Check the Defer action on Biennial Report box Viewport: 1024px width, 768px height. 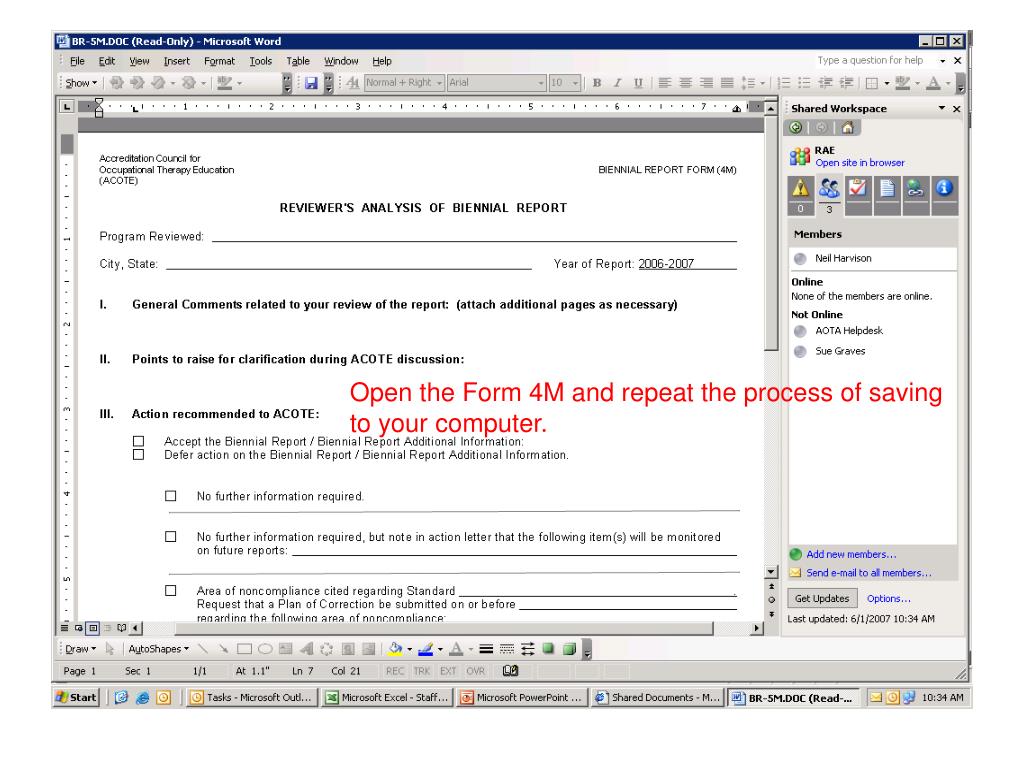click(x=138, y=455)
